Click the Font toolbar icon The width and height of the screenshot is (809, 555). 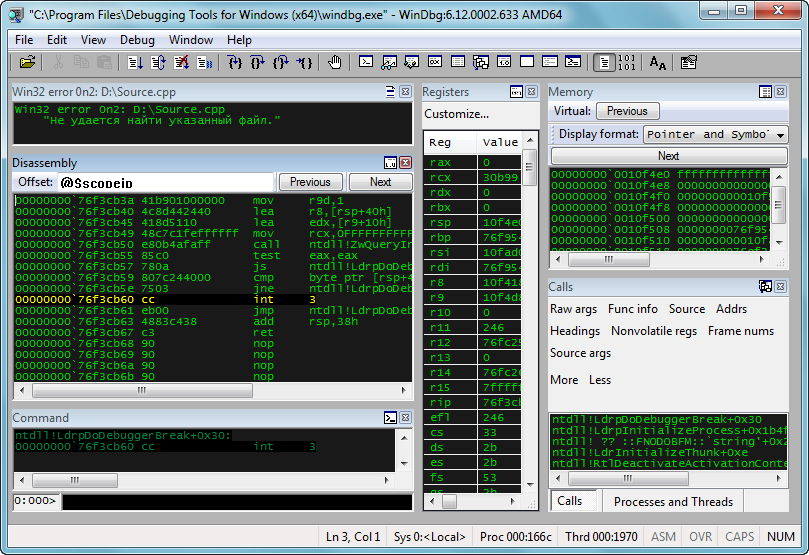point(657,62)
